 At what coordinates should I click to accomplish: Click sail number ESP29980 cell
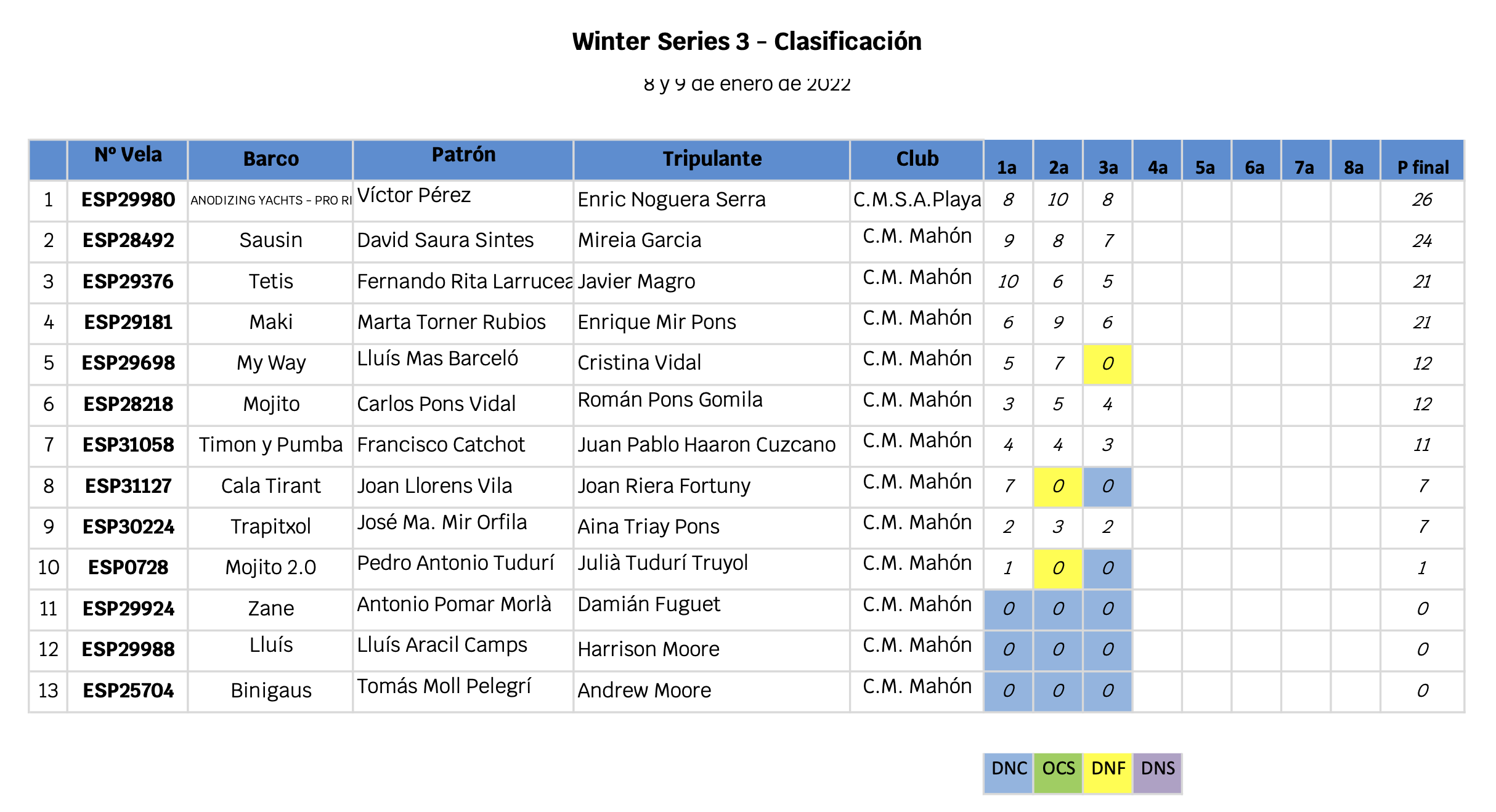(128, 201)
